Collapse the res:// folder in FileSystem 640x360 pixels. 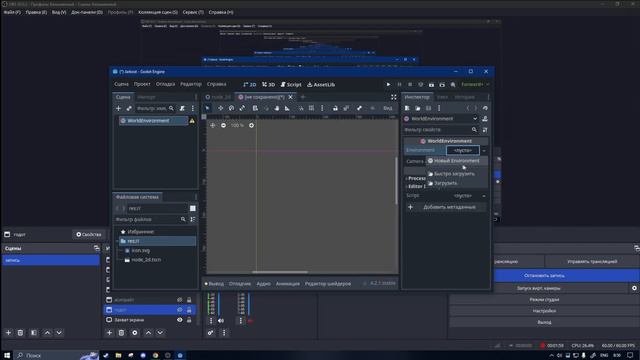[118, 241]
